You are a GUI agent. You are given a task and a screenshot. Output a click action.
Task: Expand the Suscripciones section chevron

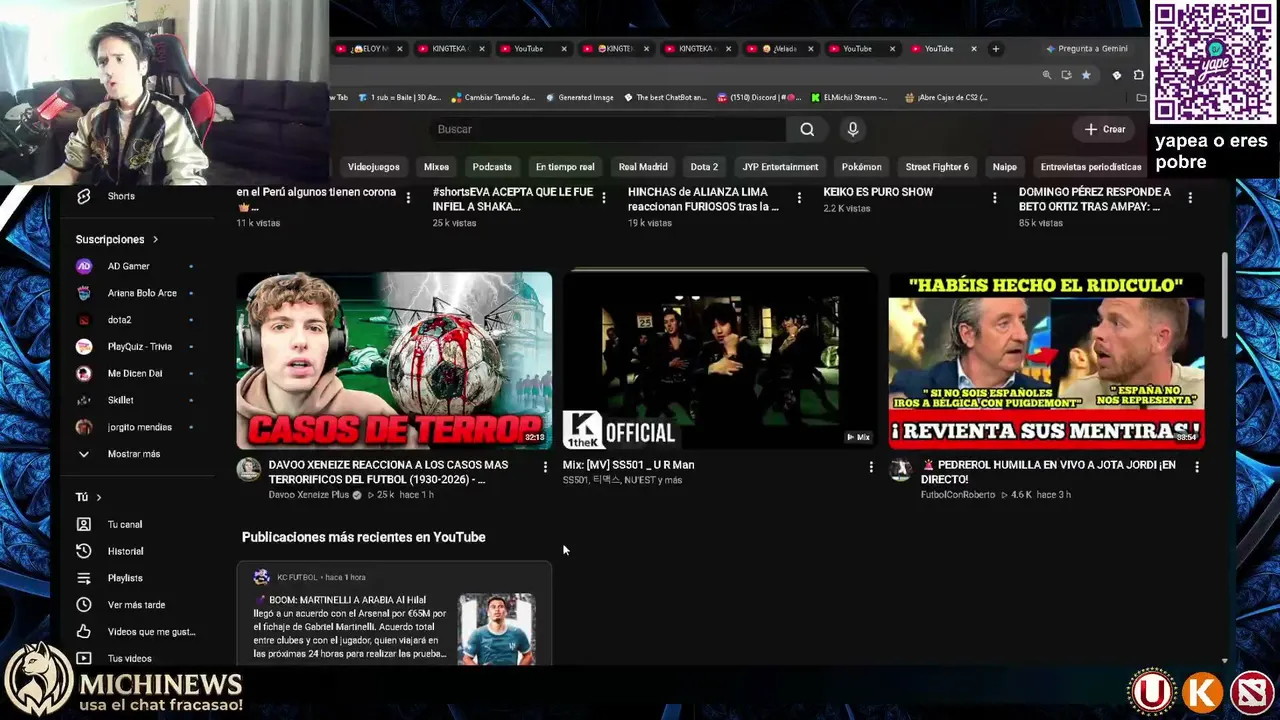pyautogui.click(x=155, y=239)
